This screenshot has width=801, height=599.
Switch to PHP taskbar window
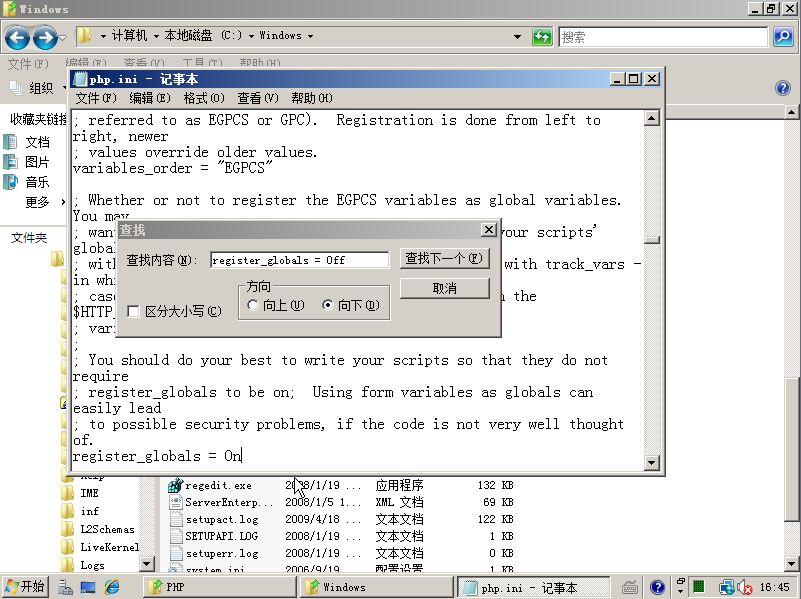tap(218, 587)
